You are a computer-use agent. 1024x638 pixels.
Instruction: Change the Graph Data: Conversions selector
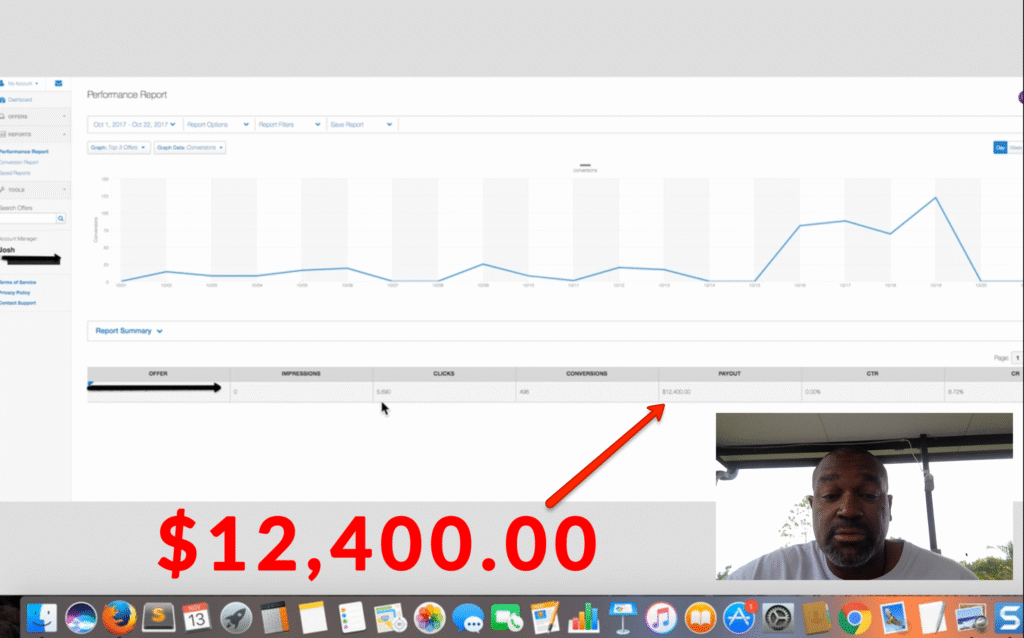click(x=190, y=148)
